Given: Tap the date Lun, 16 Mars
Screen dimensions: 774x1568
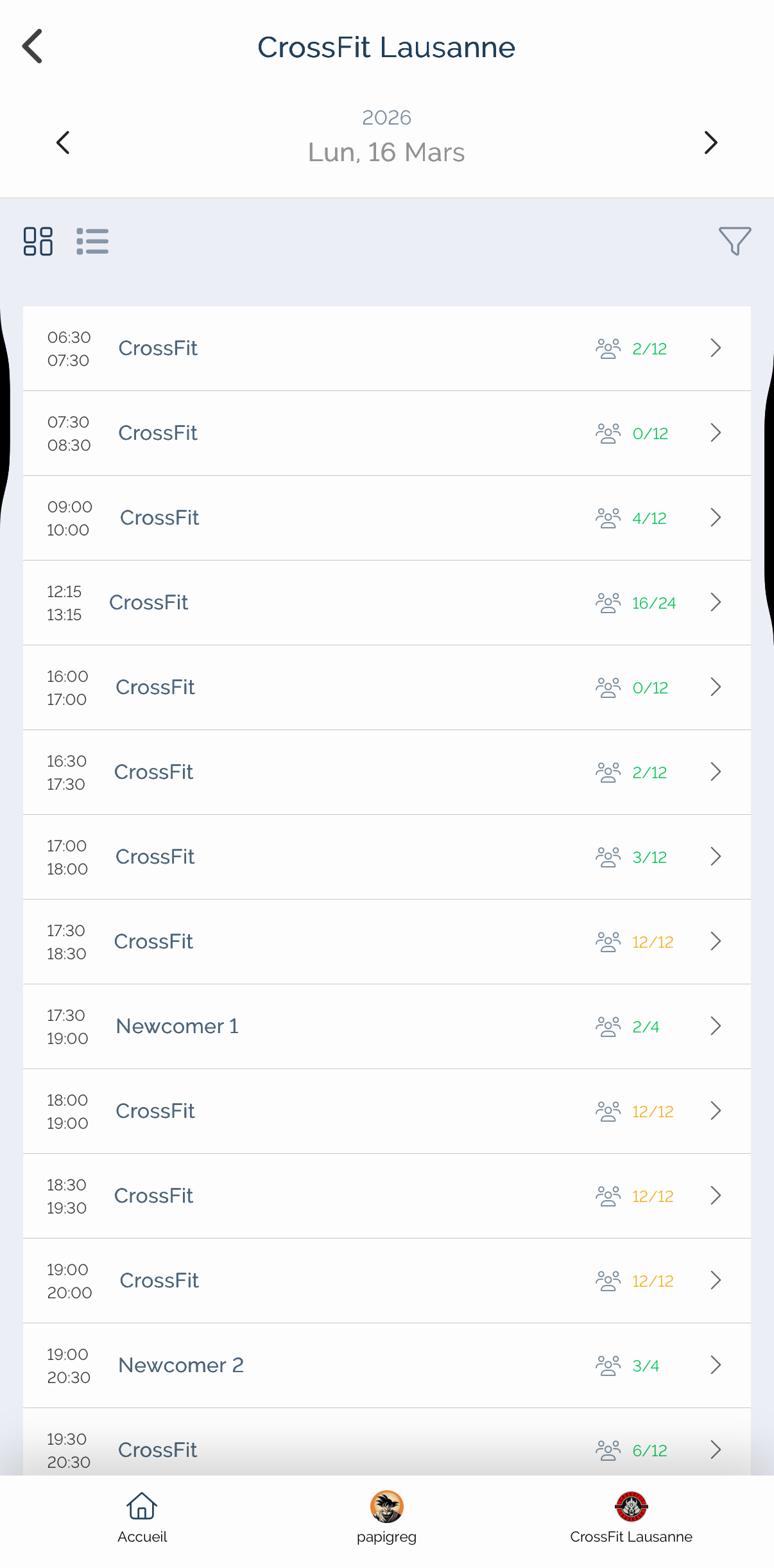Looking at the screenshot, I should 386,153.
